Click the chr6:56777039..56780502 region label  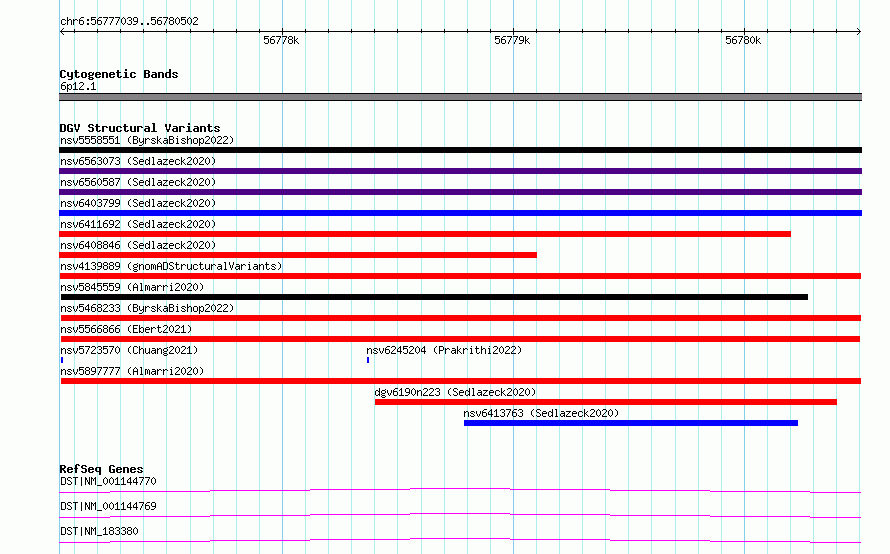tap(129, 21)
